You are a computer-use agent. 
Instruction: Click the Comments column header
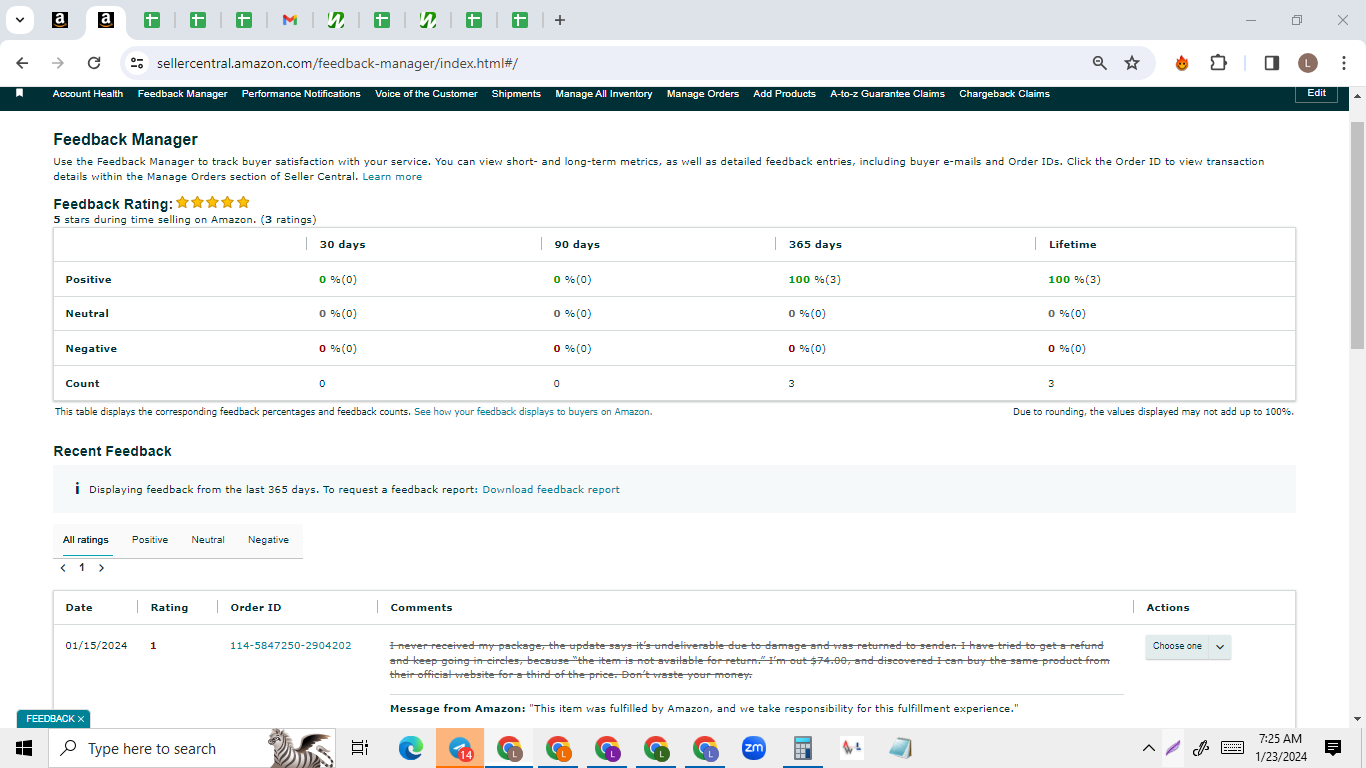pyautogui.click(x=421, y=608)
